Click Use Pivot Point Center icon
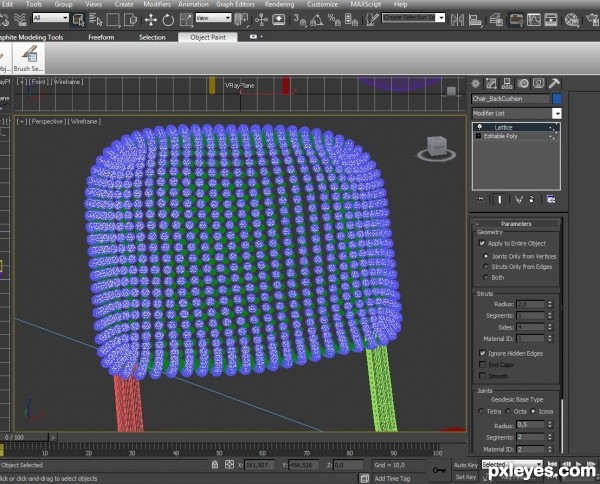600x484 pixels. click(241, 20)
